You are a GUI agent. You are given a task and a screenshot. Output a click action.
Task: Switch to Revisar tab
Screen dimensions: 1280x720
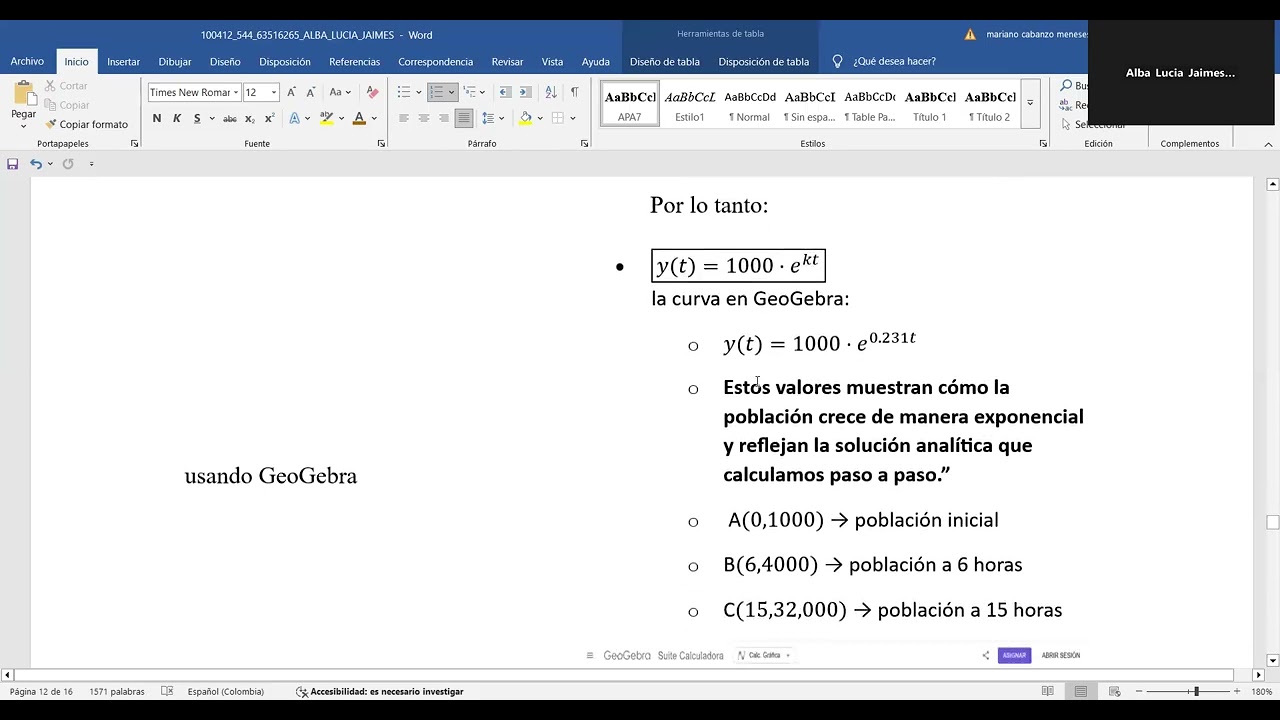(507, 61)
